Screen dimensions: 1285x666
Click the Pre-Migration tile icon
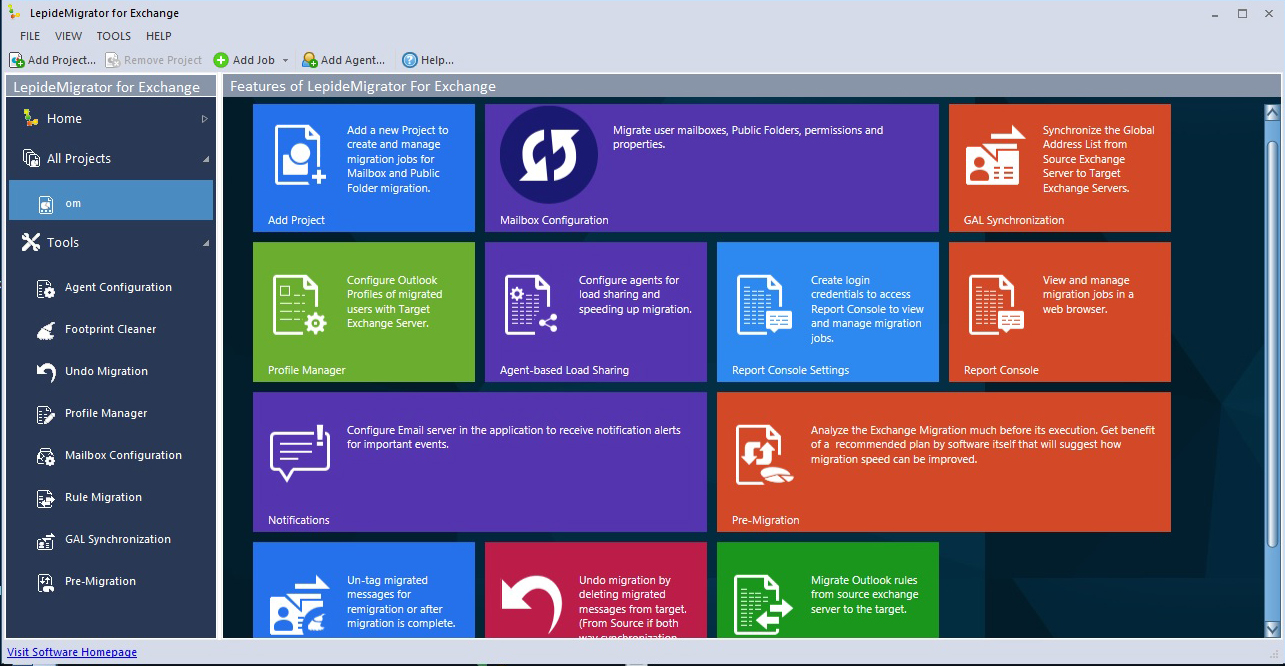(764, 455)
